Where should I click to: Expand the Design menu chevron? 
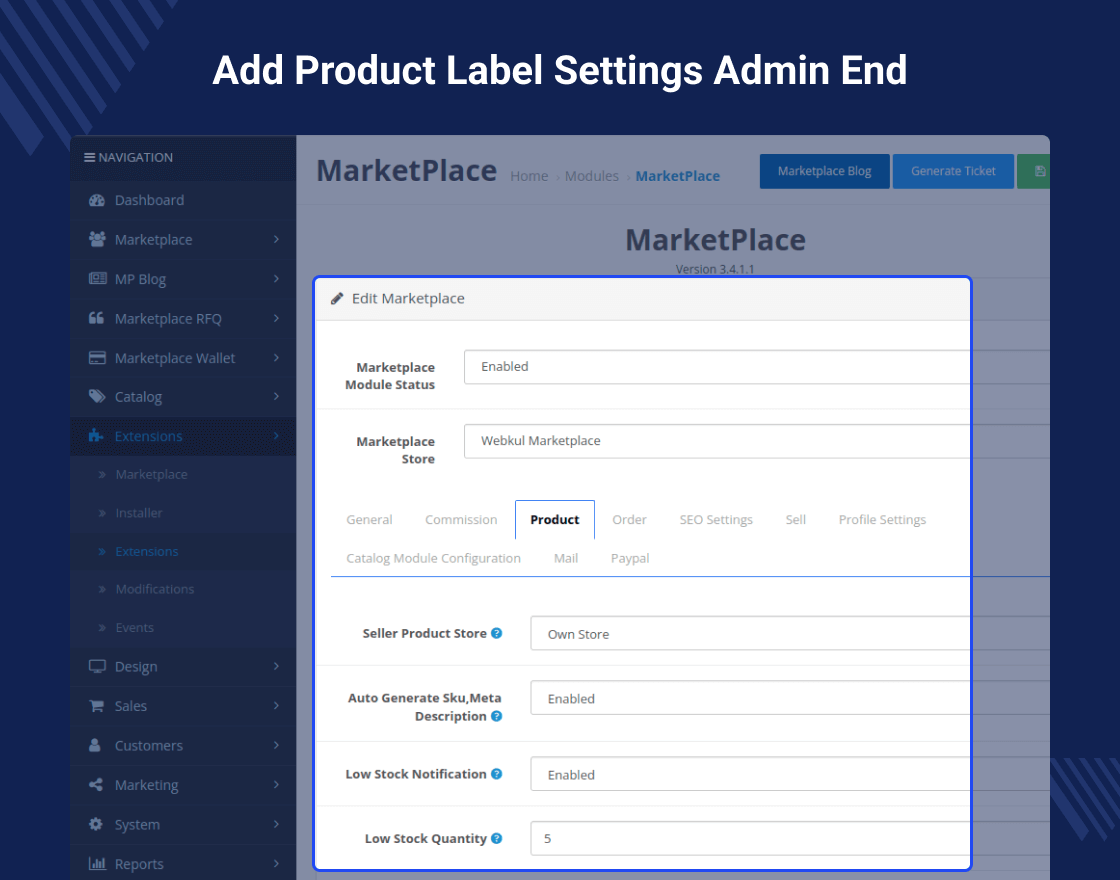(x=276, y=666)
